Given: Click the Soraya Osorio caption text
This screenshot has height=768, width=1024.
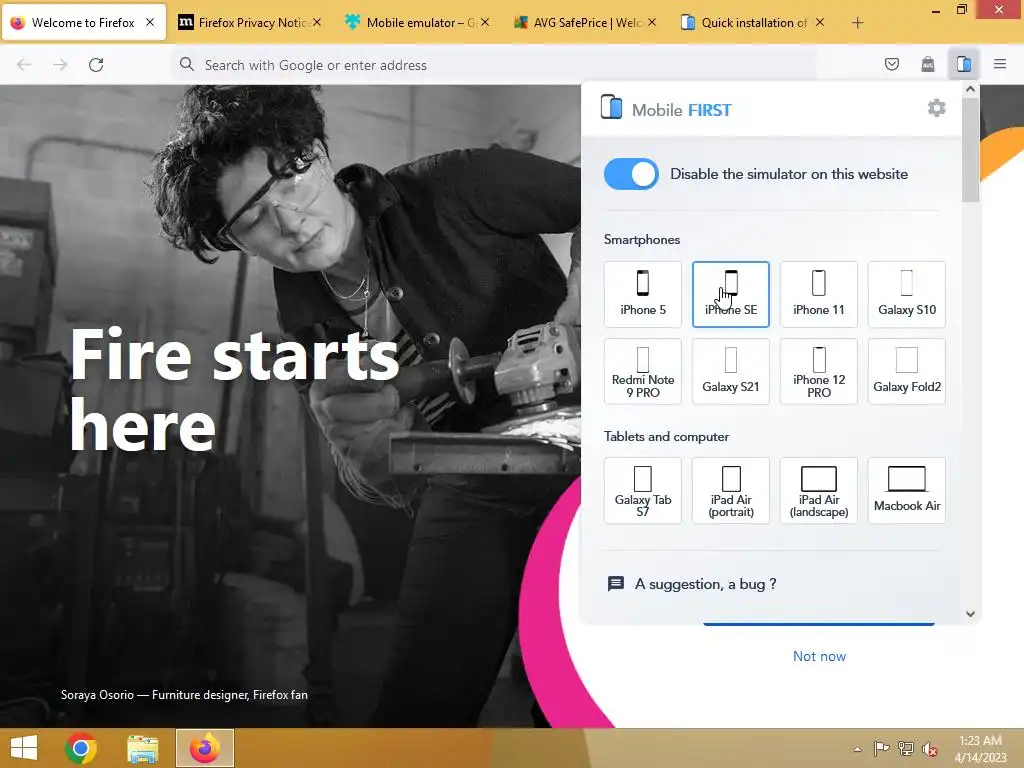Looking at the screenshot, I should click(x=184, y=695).
